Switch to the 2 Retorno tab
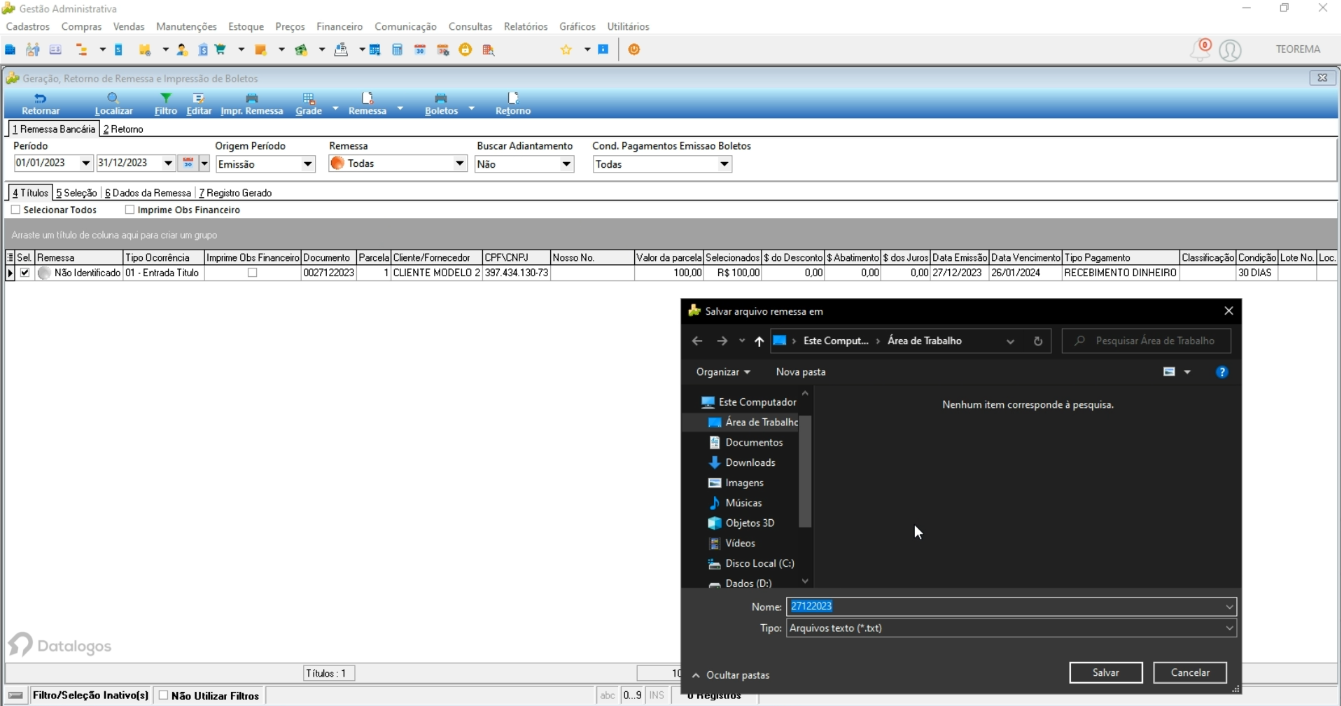The image size is (1341, 706). pyautogui.click(x=123, y=129)
